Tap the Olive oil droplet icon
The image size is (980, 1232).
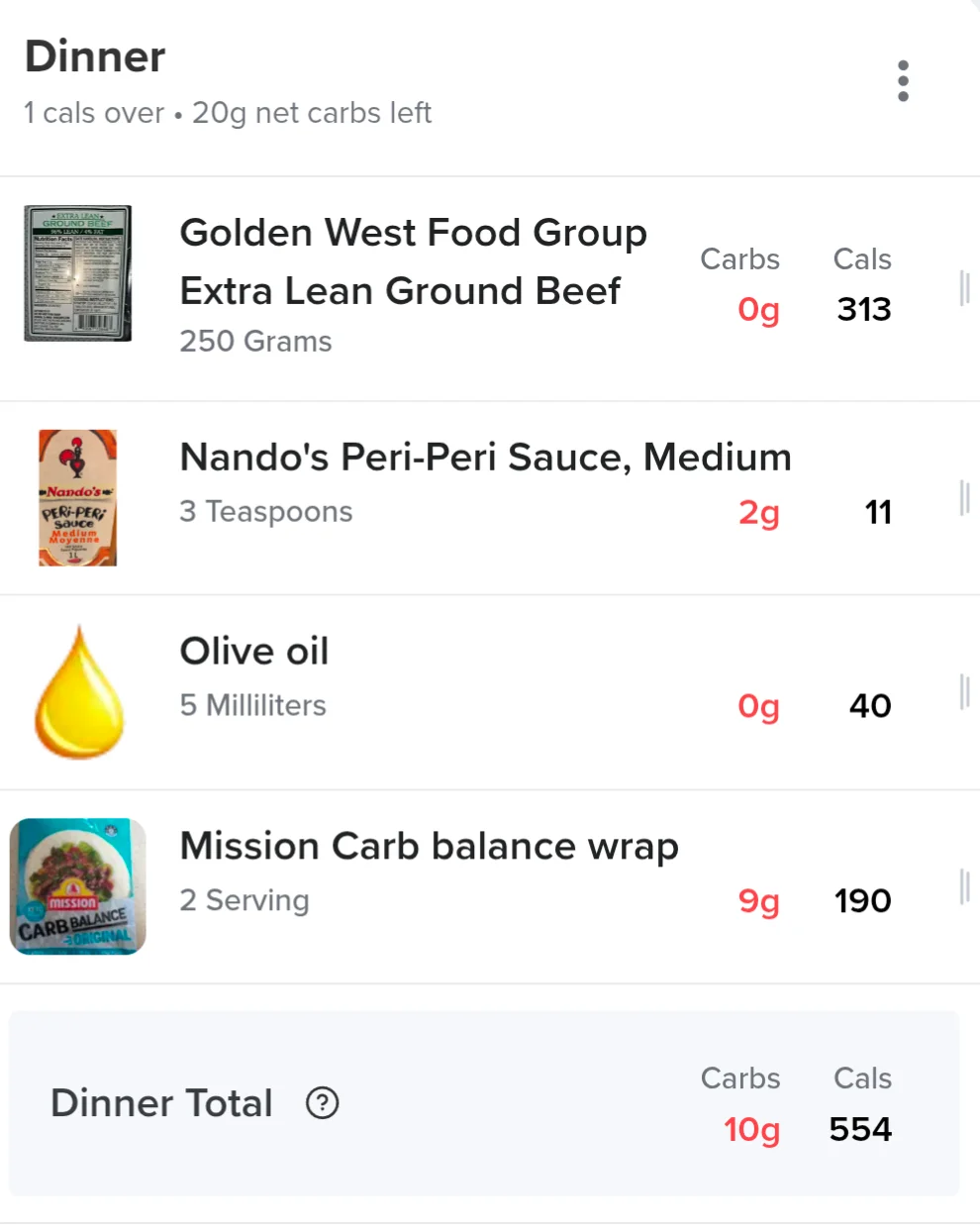[79, 692]
